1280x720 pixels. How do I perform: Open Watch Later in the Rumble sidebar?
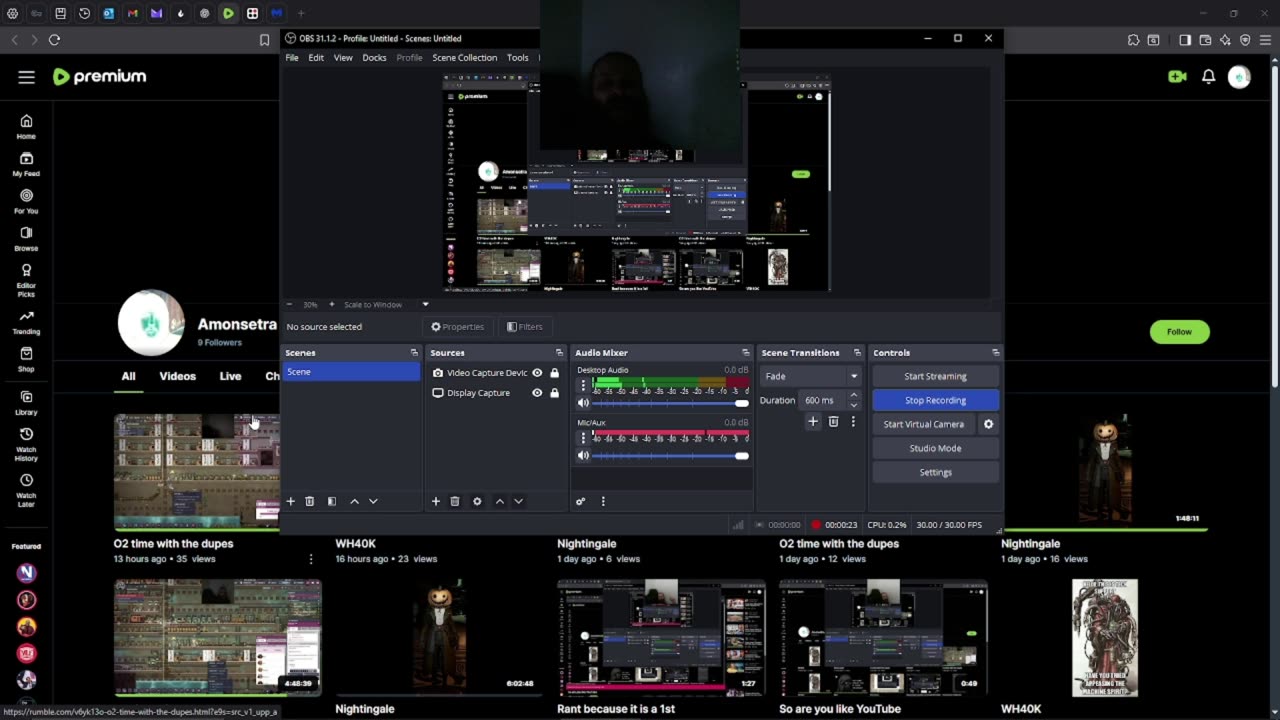click(26, 489)
